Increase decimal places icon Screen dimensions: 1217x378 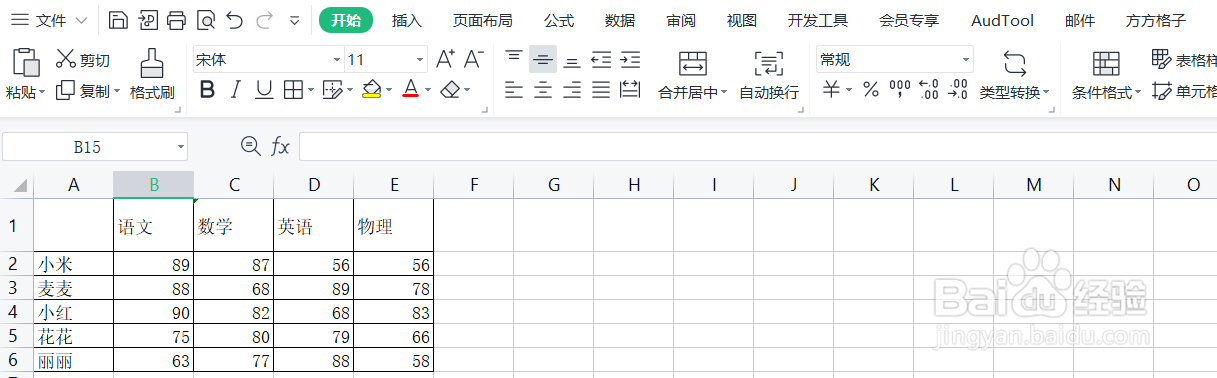click(x=928, y=91)
